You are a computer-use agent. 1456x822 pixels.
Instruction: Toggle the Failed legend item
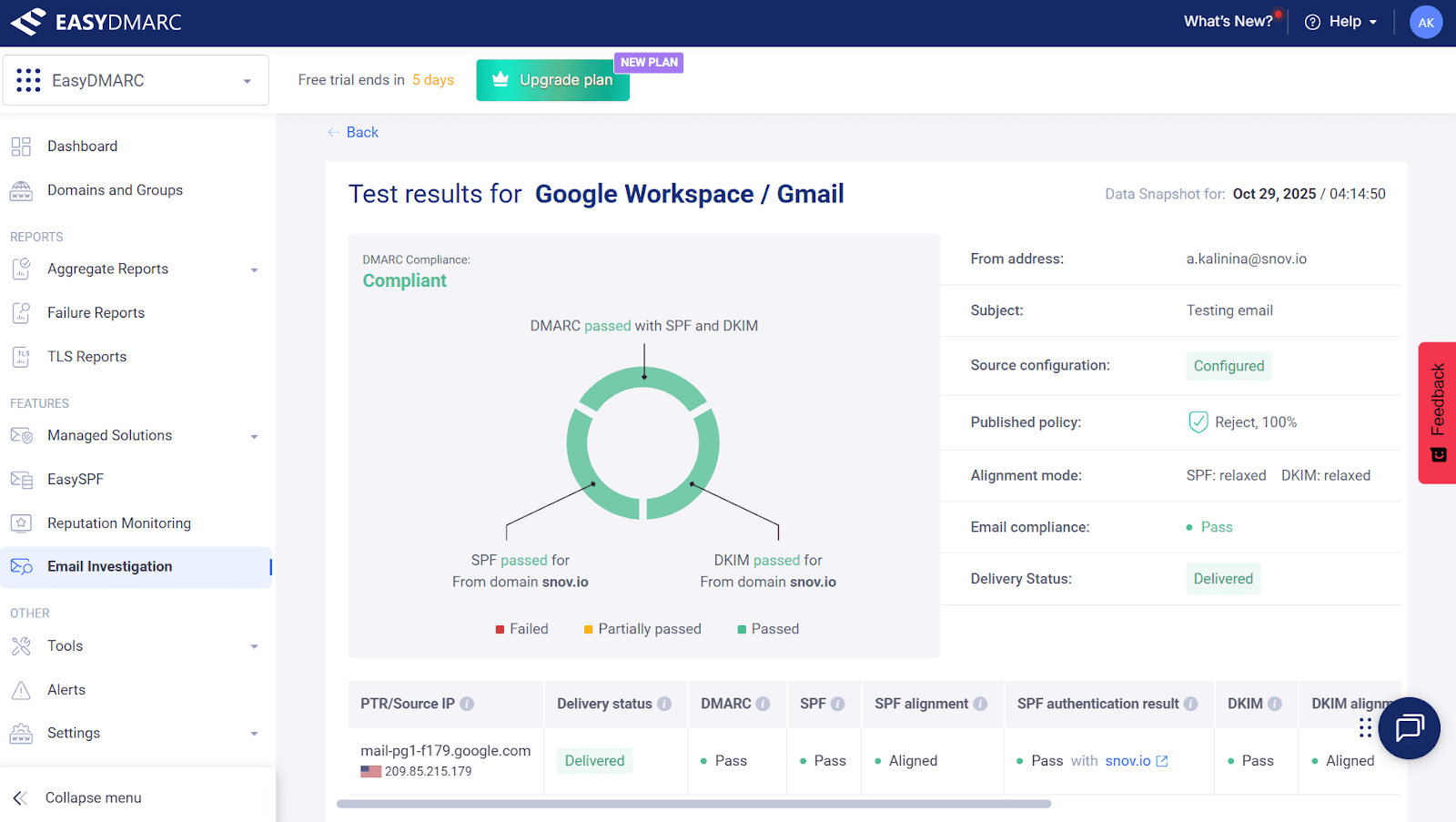(521, 629)
